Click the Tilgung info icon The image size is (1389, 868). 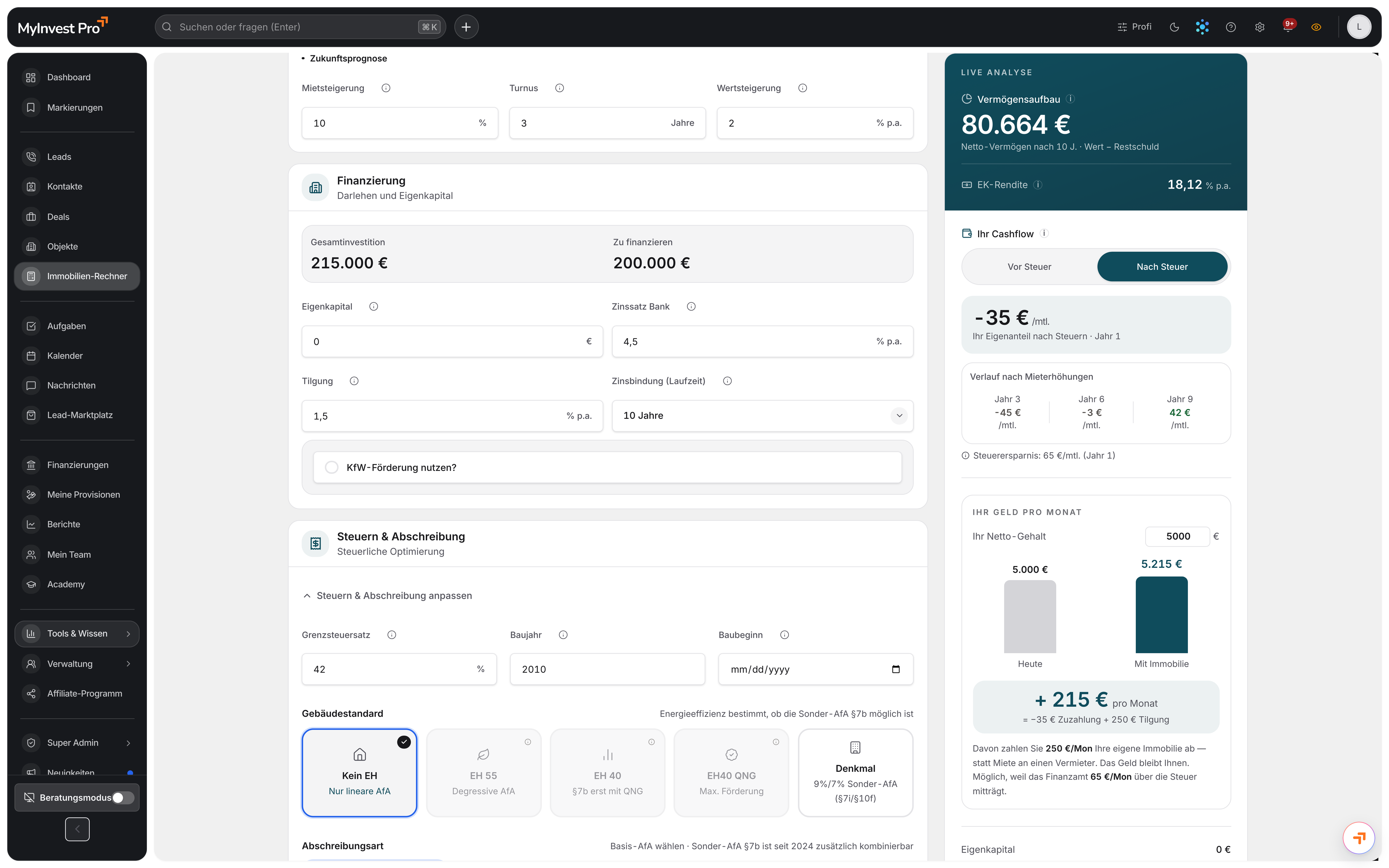click(354, 381)
